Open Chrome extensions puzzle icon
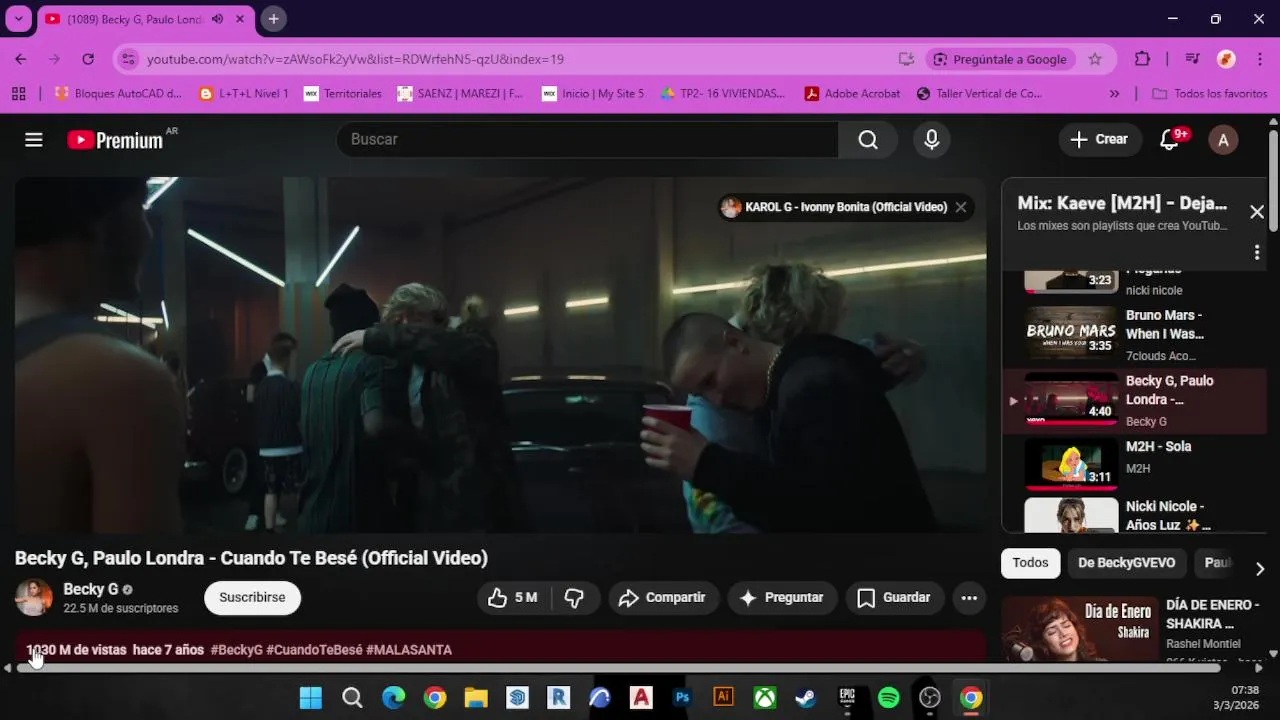The height and width of the screenshot is (720, 1280). [1143, 59]
